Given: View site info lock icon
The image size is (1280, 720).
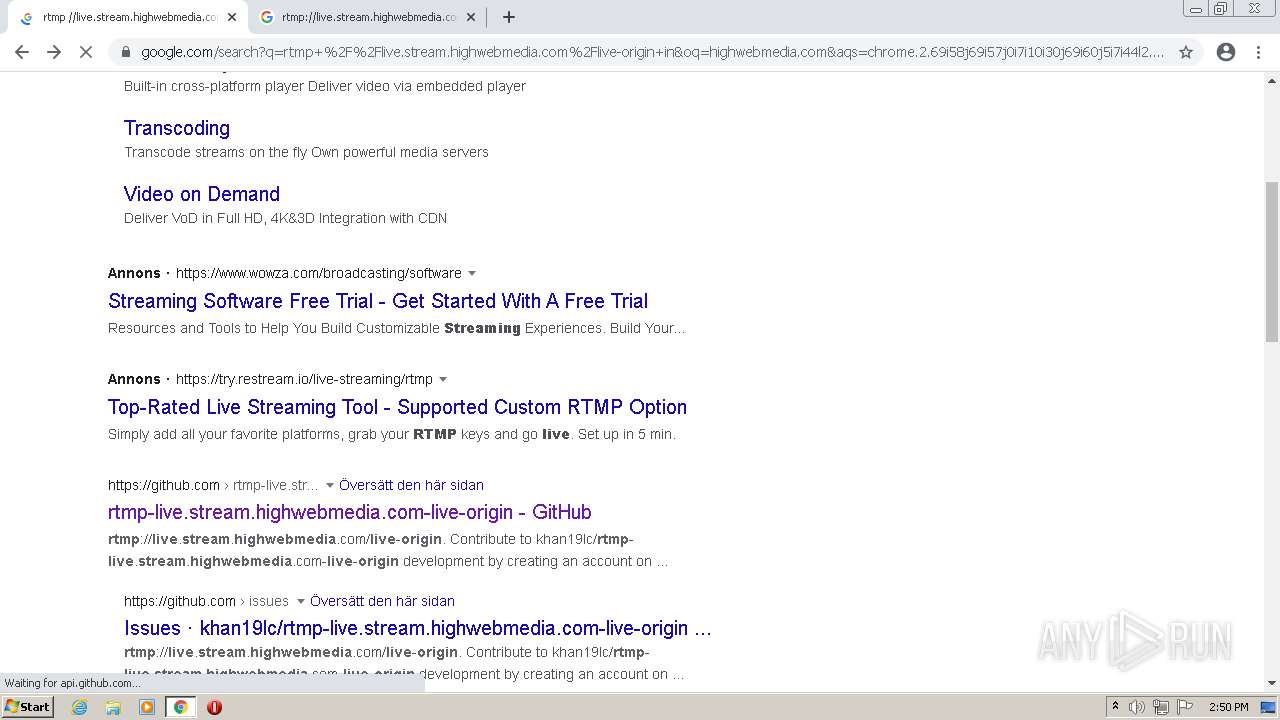Looking at the screenshot, I should pyautogui.click(x=126, y=52).
